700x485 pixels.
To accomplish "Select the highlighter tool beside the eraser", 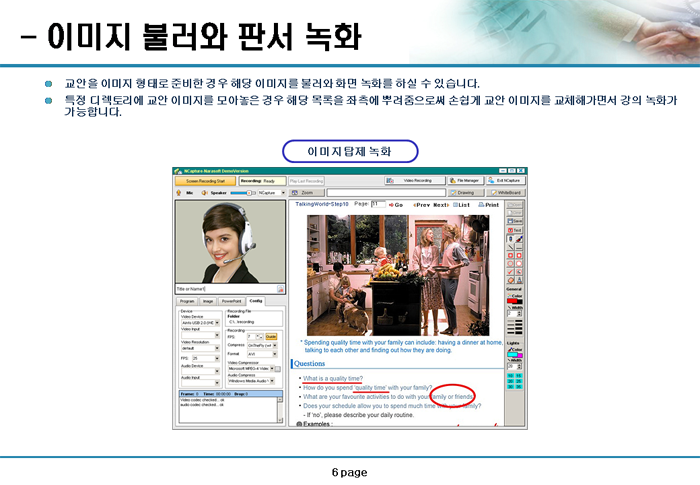I will coord(519,280).
